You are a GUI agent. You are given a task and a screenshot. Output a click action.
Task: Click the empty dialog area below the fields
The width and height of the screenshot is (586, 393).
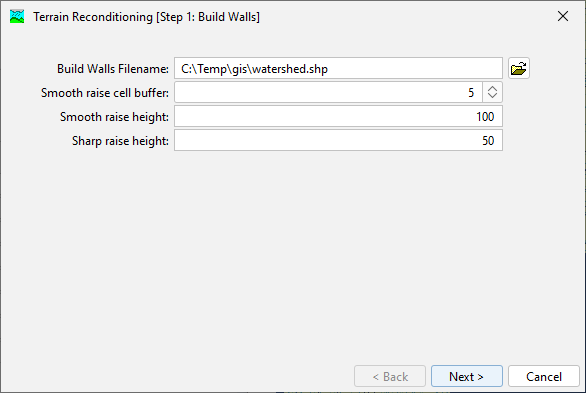coord(293,254)
